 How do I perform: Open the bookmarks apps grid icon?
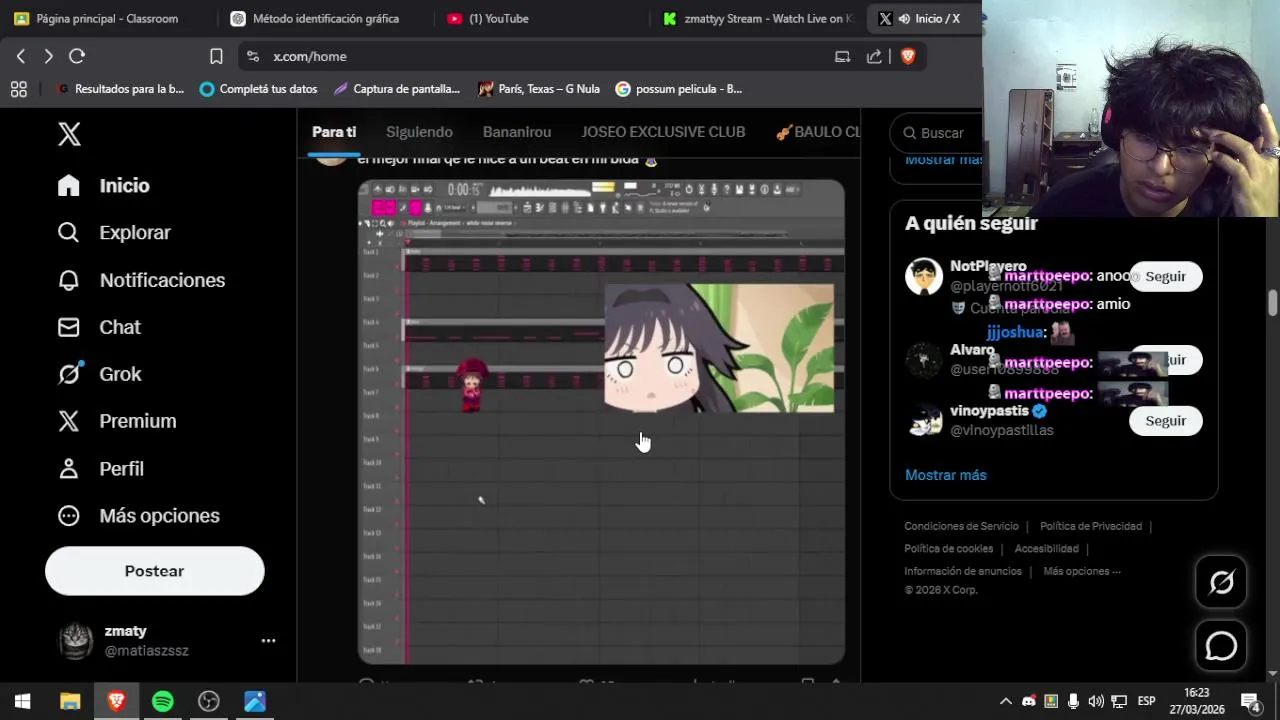(x=18, y=89)
